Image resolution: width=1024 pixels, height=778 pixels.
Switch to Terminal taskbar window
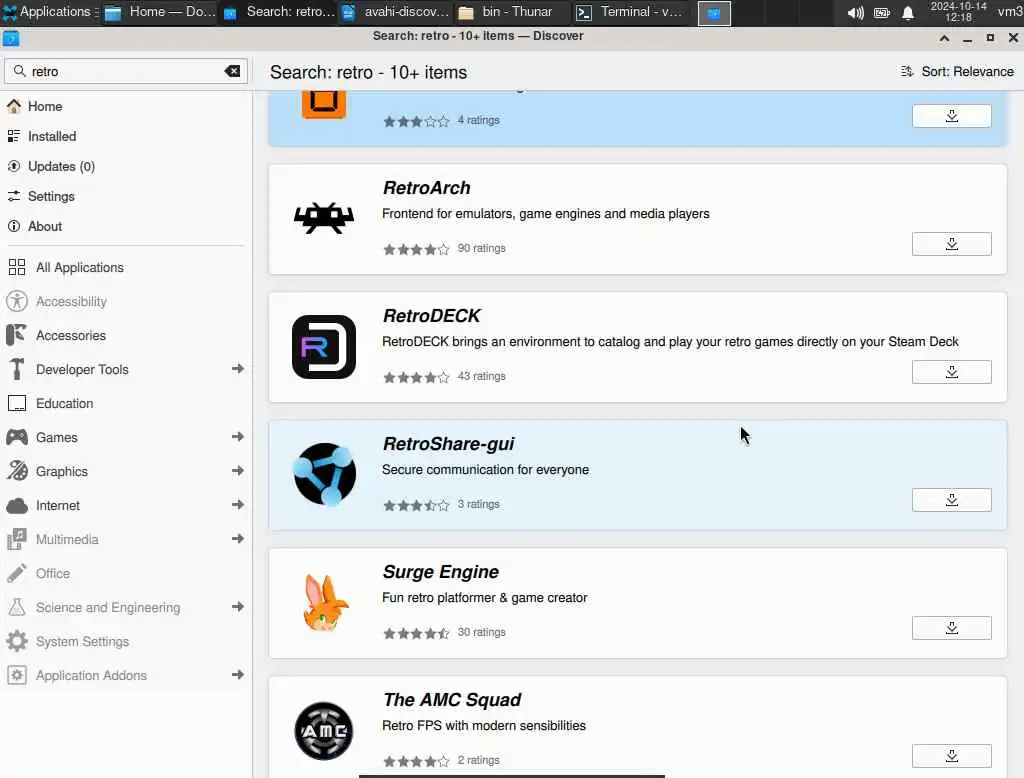tap(631, 12)
